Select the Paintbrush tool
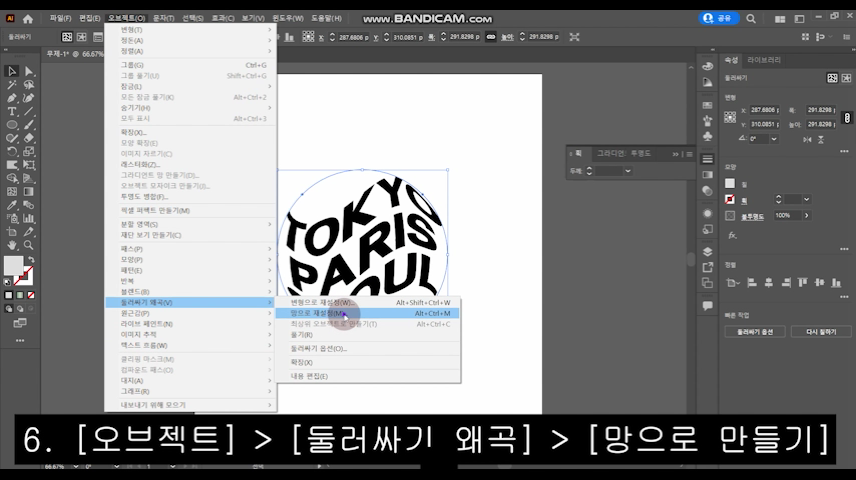856x480 pixels. point(29,125)
